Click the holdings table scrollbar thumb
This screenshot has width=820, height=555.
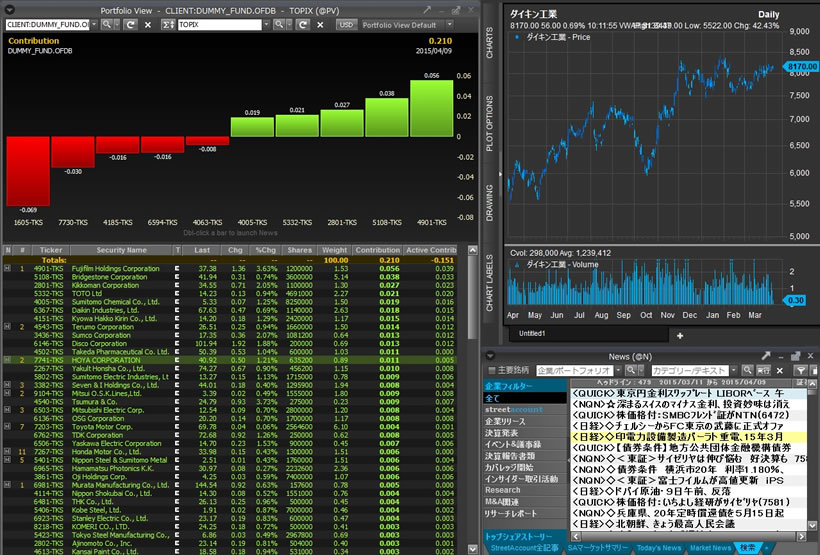(x=472, y=298)
